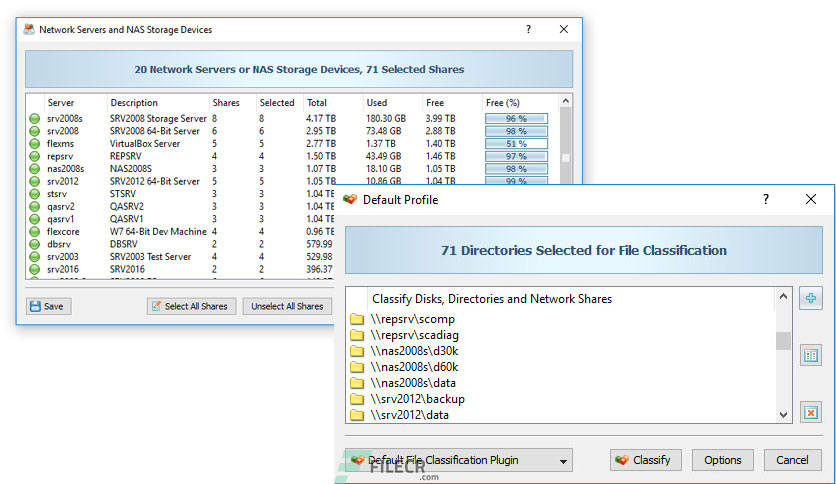Click the '43.49 GB' used cell
The width and height of the screenshot is (836, 484).
(383, 156)
